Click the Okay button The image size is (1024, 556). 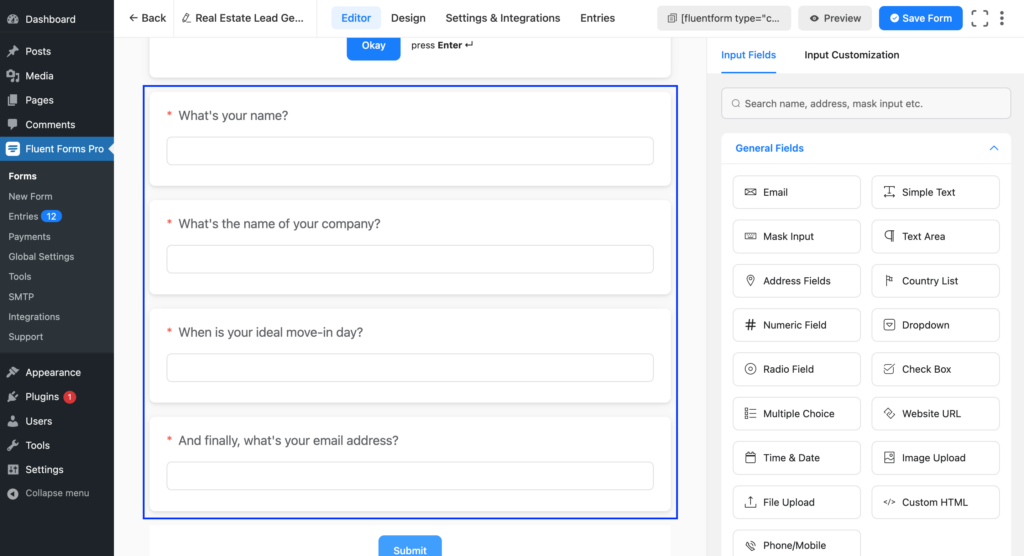374,46
